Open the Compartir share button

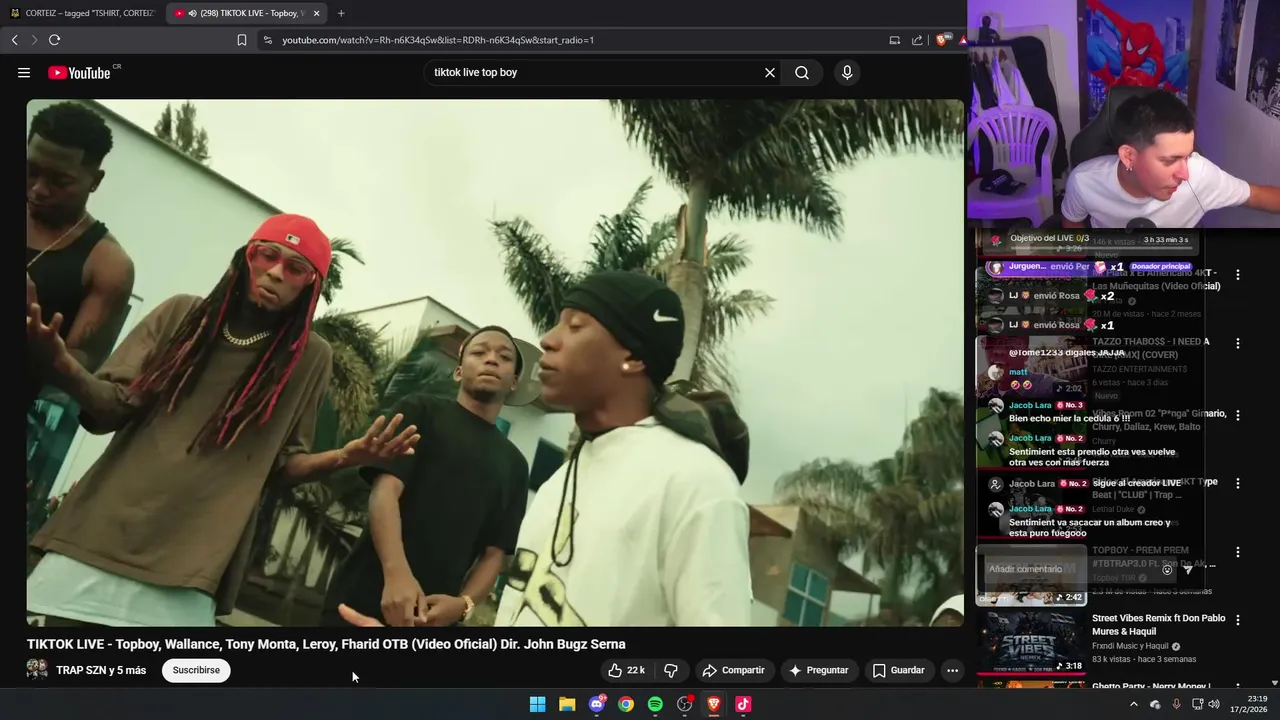tap(733, 670)
